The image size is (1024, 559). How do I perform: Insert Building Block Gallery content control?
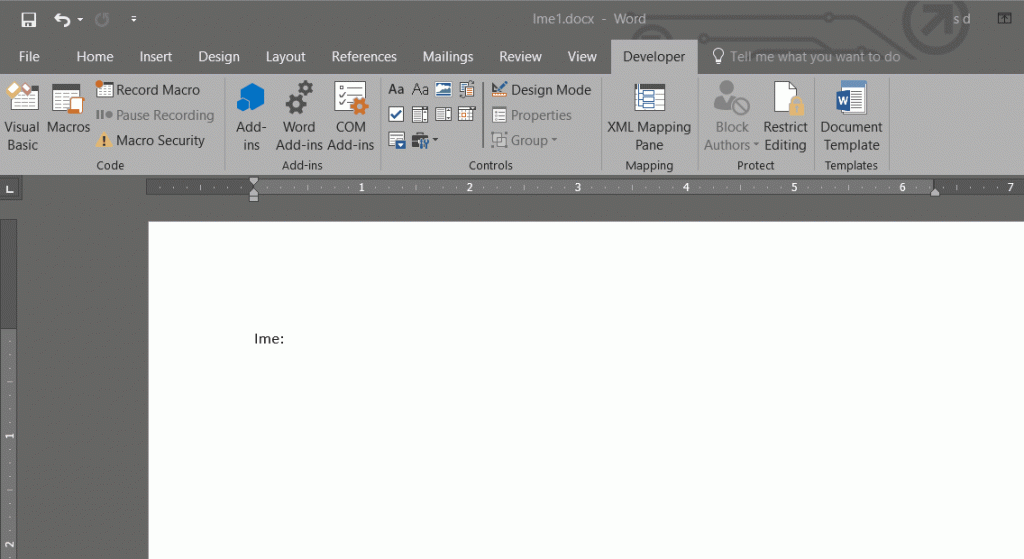click(467, 89)
